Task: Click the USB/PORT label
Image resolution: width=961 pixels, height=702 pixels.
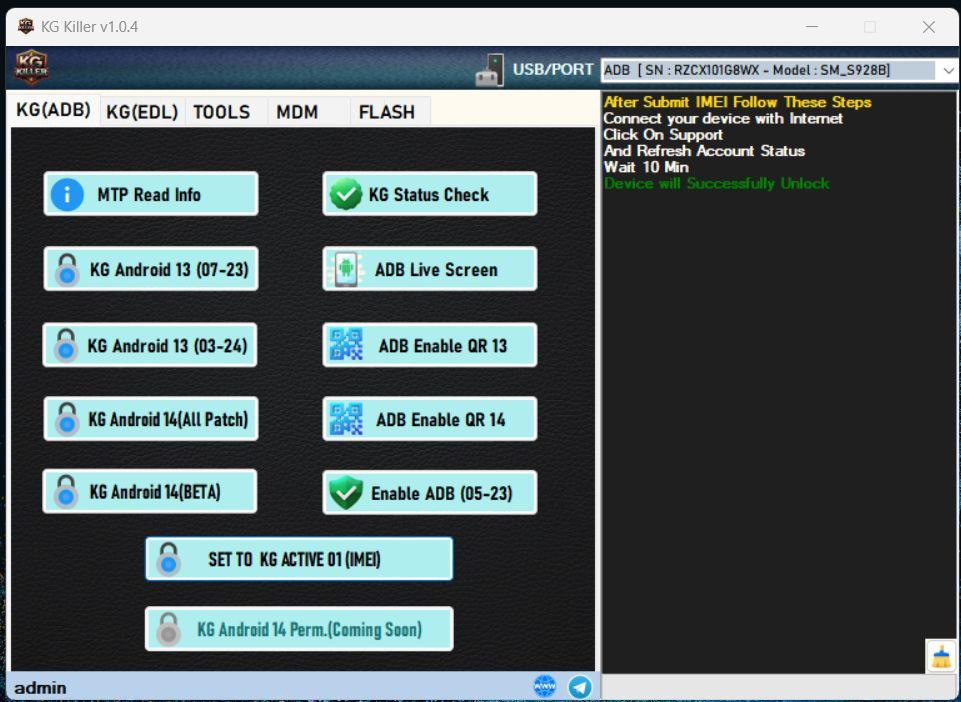Action: (x=553, y=69)
